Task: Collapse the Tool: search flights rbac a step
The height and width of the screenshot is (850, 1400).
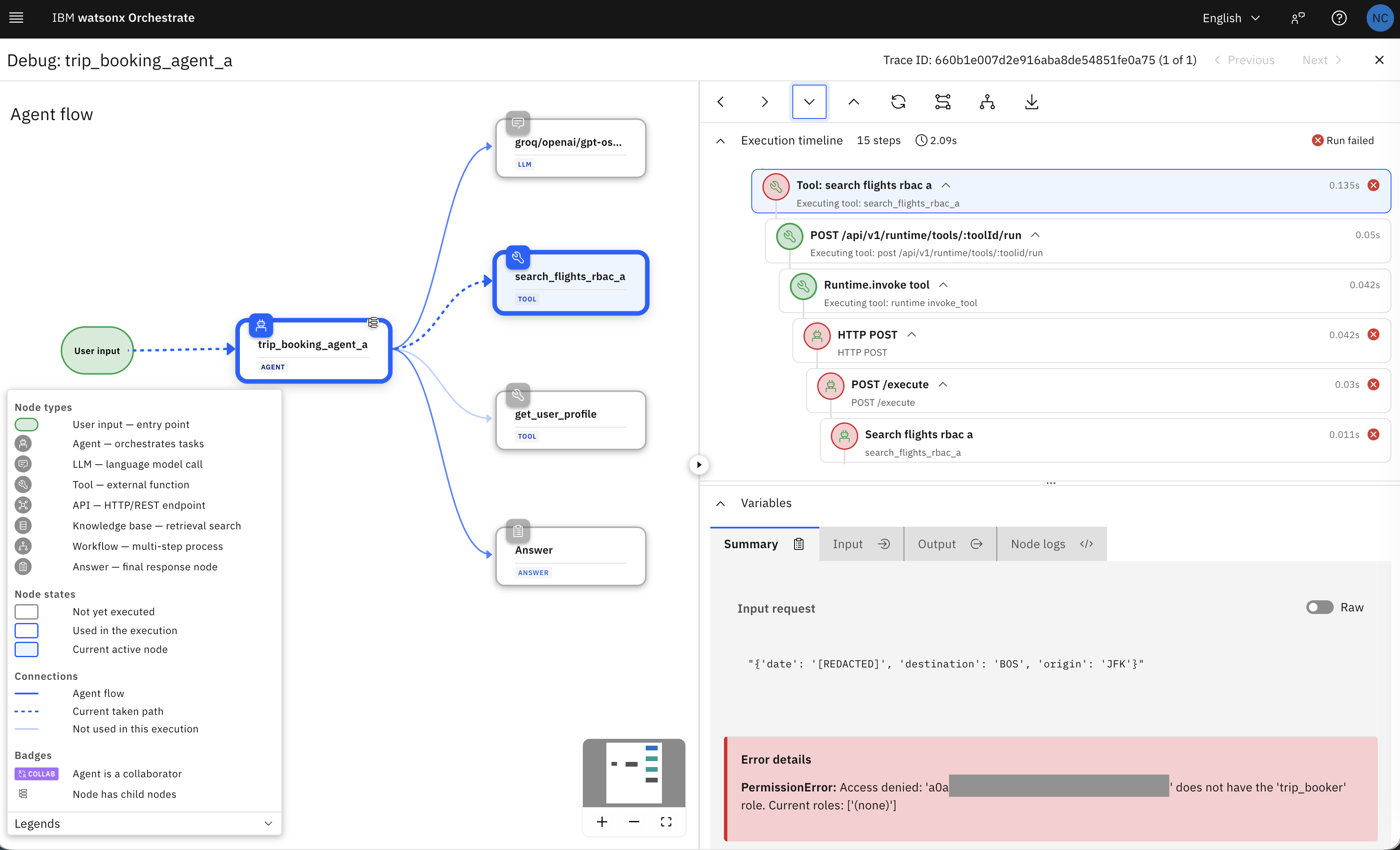Action: click(x=945, y=185)
